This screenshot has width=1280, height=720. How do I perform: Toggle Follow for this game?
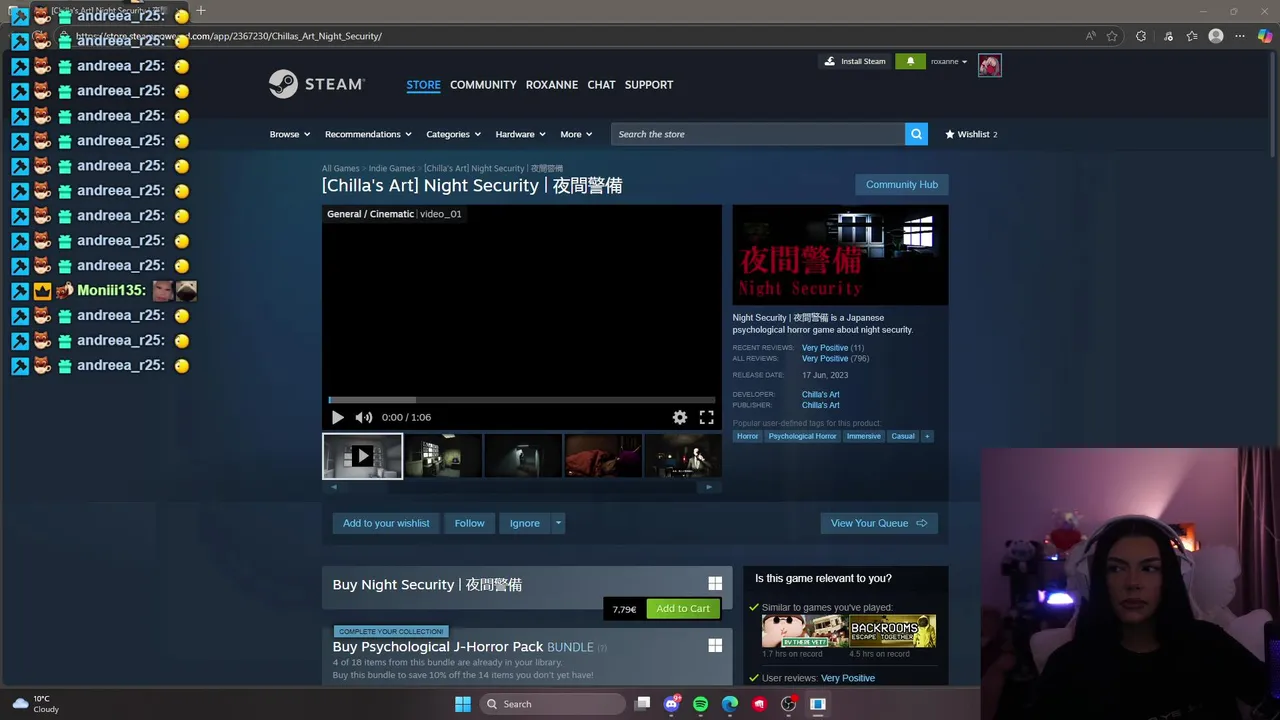469,523
